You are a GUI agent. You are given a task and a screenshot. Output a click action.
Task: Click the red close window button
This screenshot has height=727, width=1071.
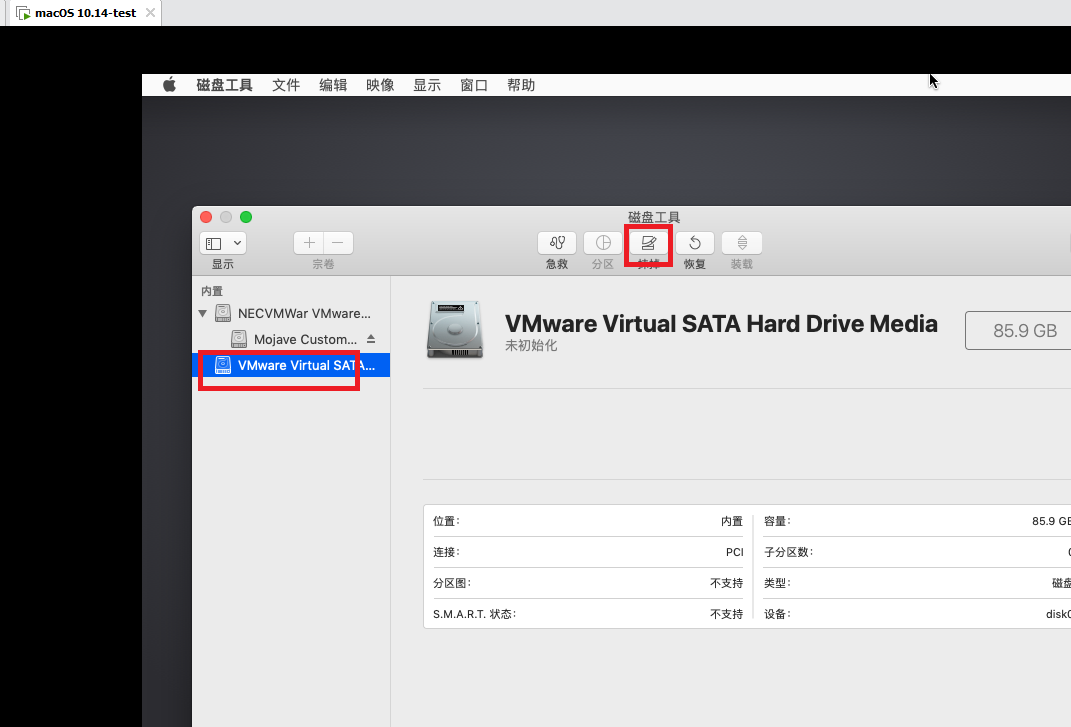[x=206, y=217]
